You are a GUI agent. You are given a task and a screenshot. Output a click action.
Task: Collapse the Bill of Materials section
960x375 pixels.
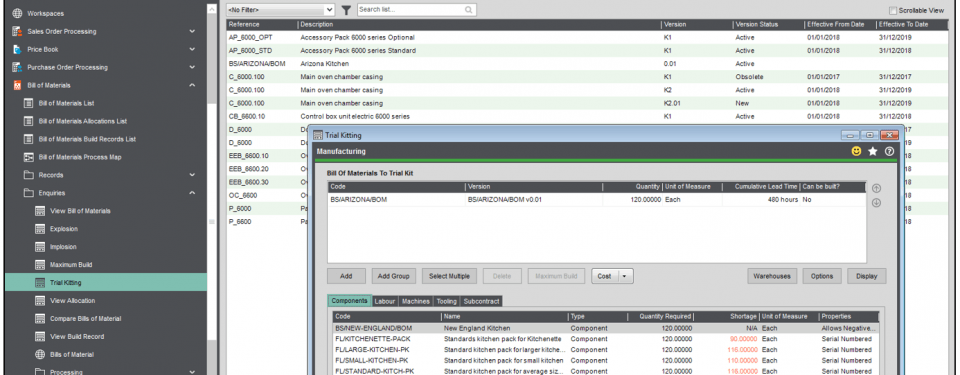192,85
